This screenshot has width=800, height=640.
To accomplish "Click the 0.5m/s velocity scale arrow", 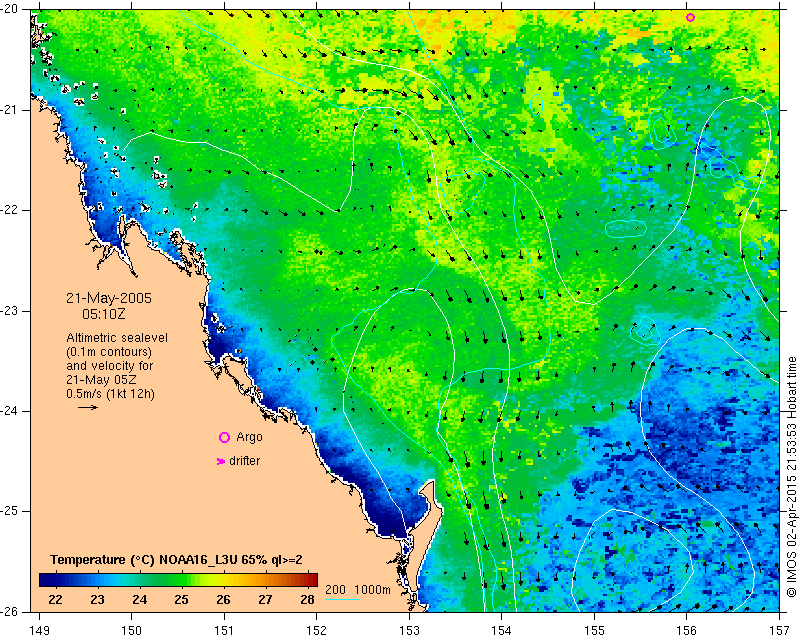I will (88, 407).
